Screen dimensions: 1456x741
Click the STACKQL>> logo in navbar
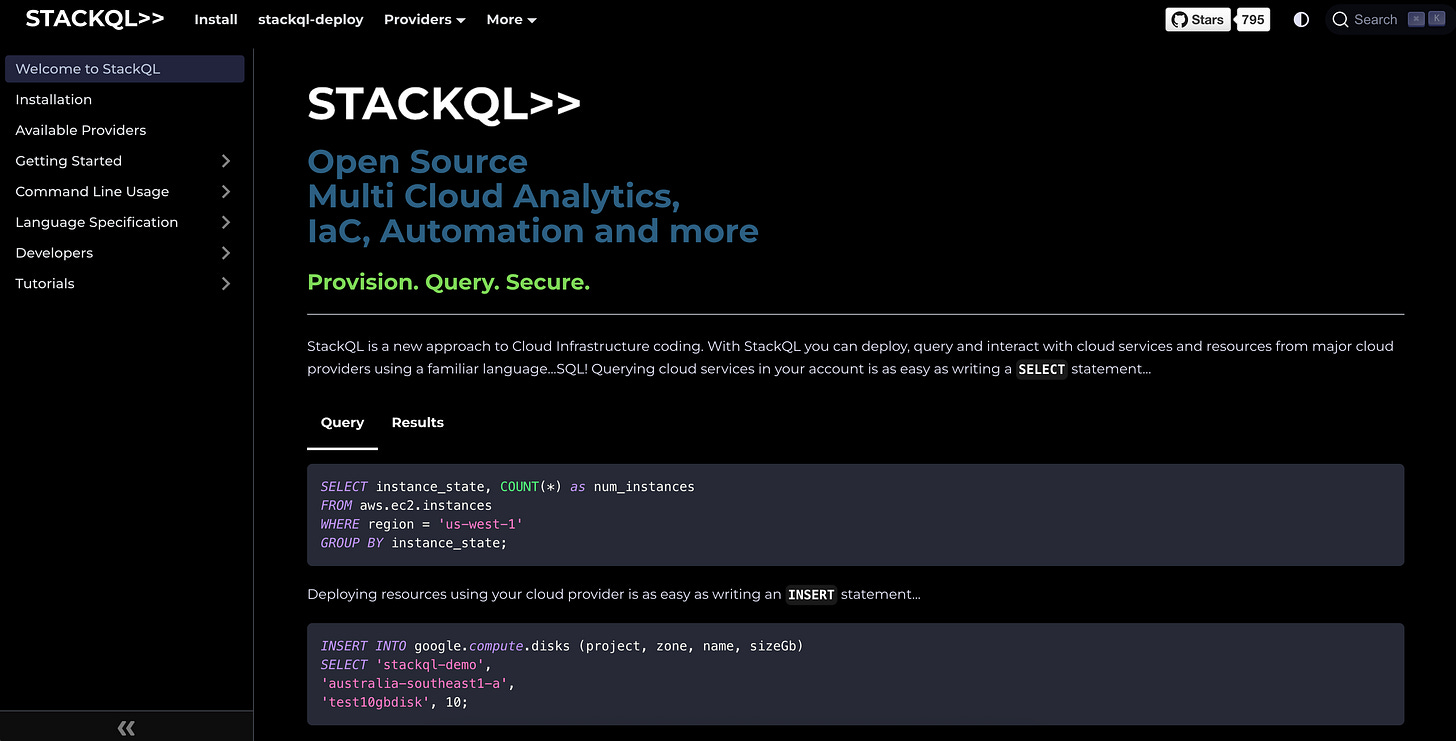coord(95,18)
